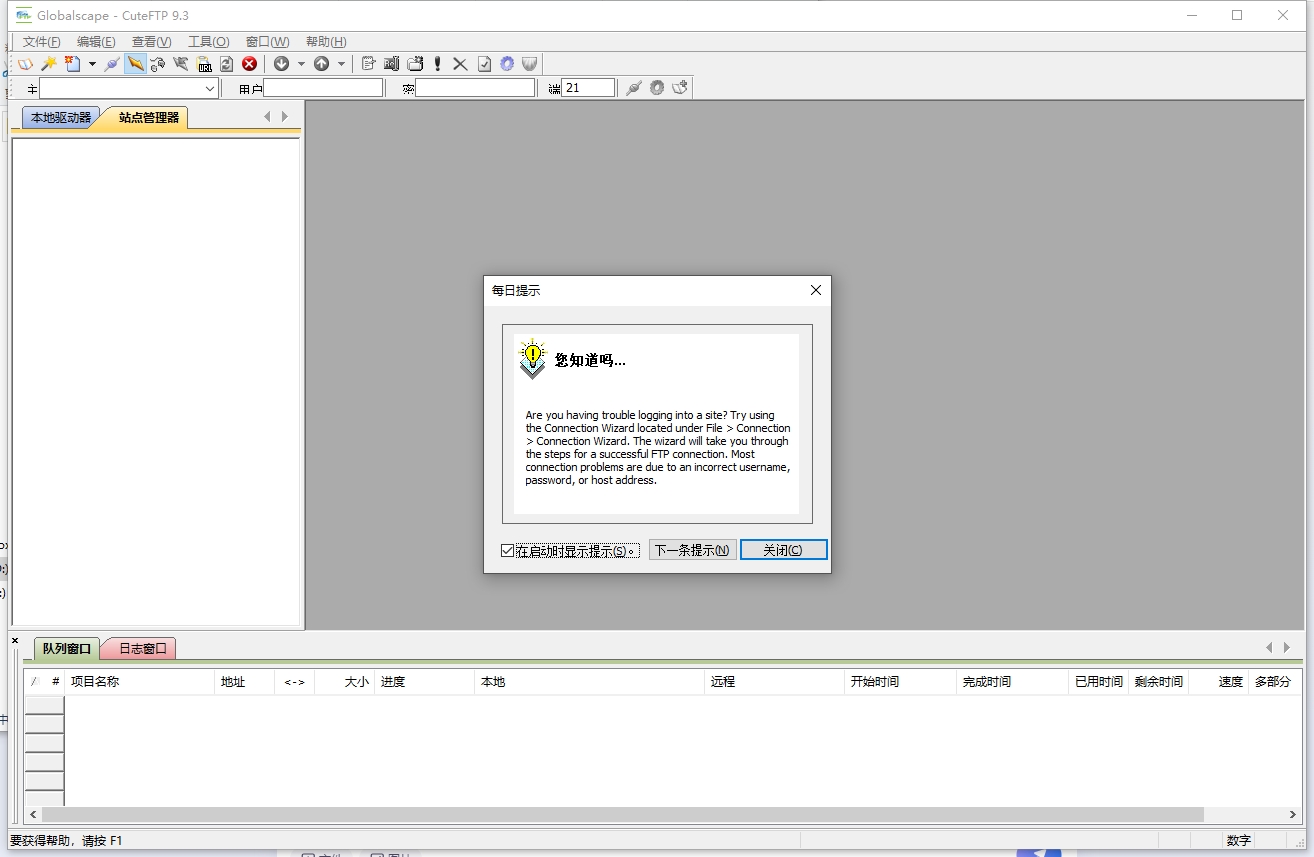The height and width of the screenshot is (857, 1314).
Task: Open the 窗口(W) menu
Action: 267,42
